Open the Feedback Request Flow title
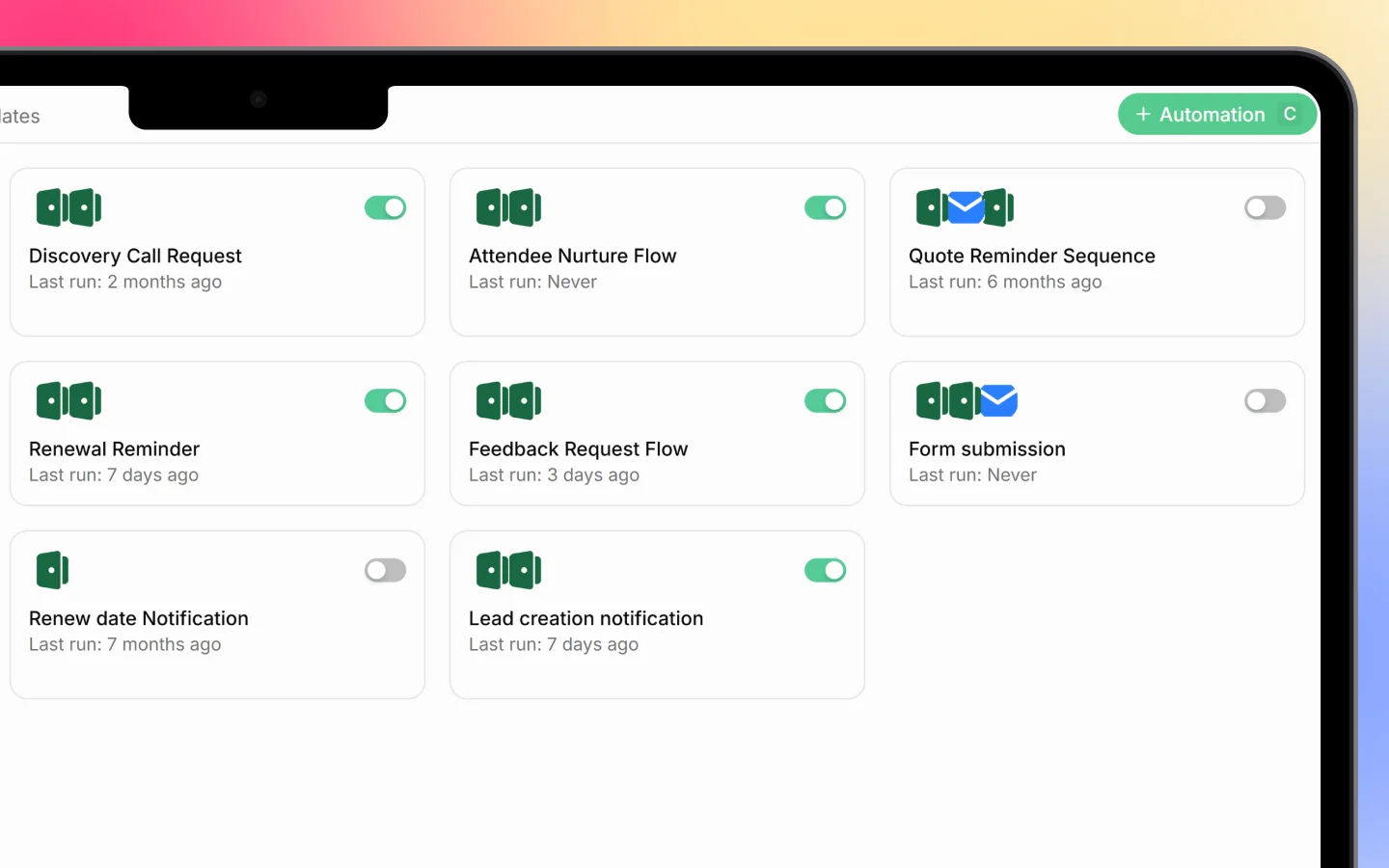This screenshot has height=868, width=1389. tap(579, 448)
